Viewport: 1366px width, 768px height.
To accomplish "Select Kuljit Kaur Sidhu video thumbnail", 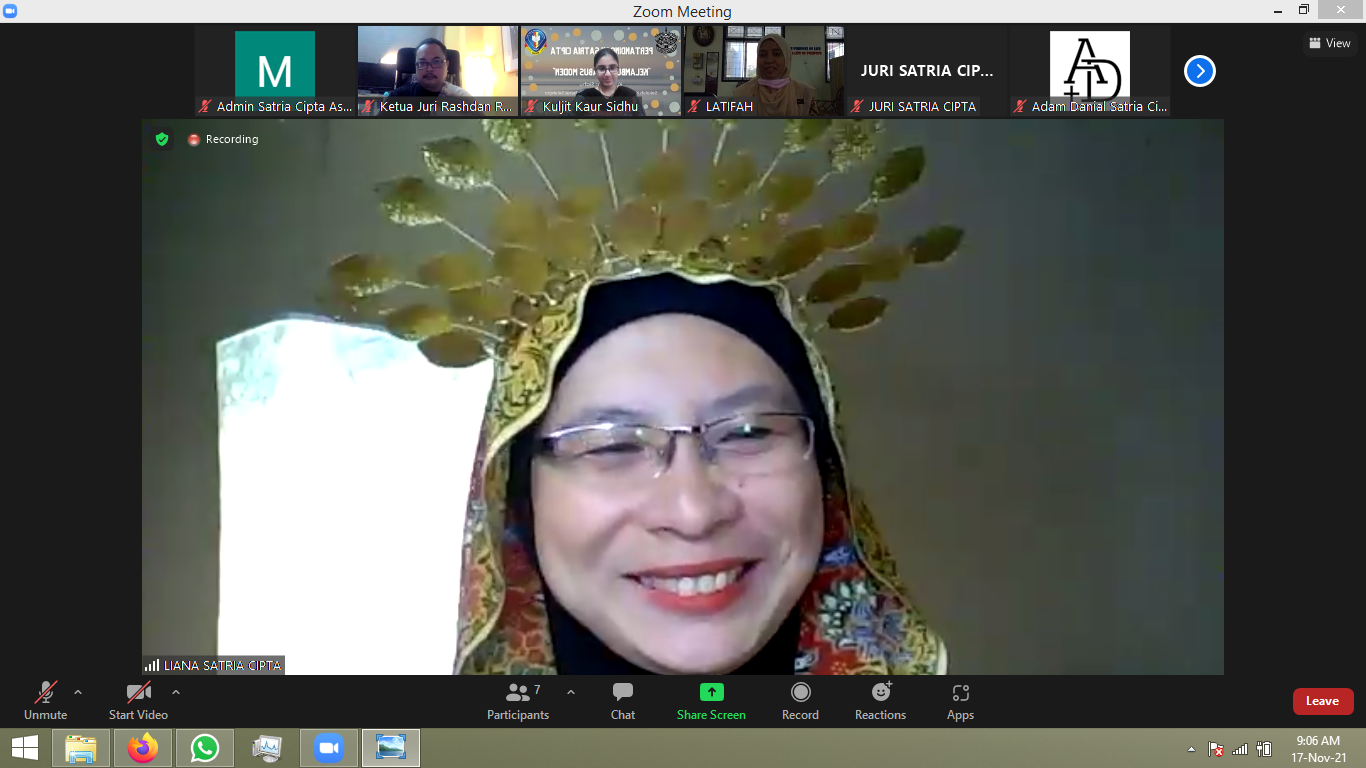I will (600, 70).
